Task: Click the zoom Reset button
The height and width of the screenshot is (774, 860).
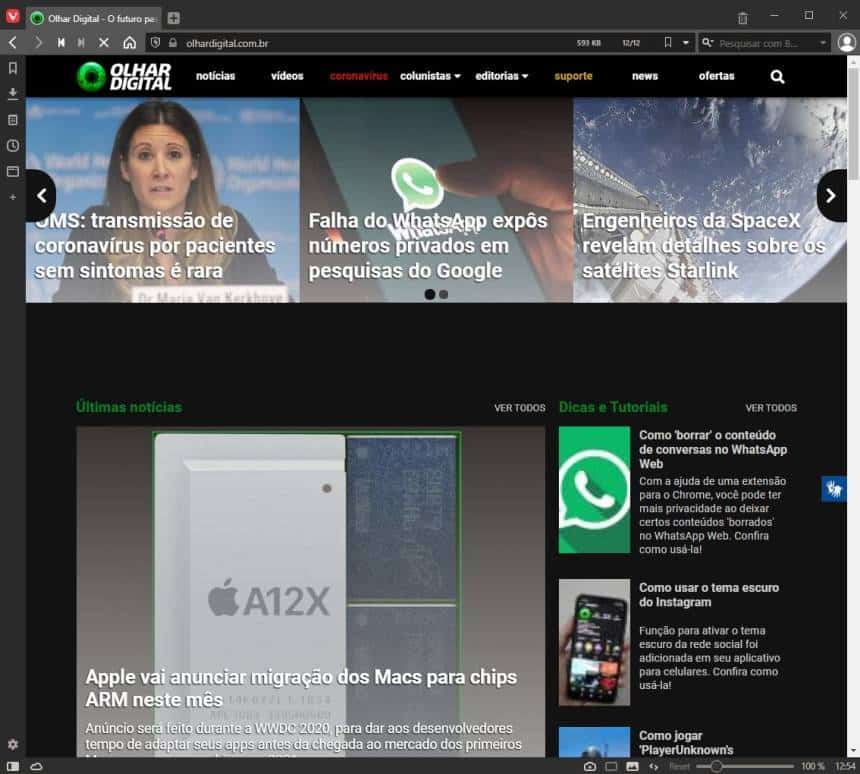Action: pos(680,766)
